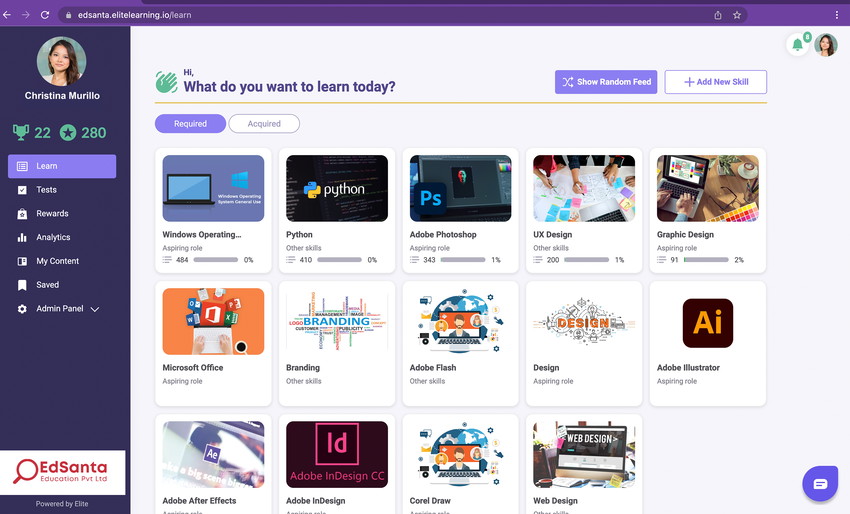Click the Rewards bag icon
The image size is (850, 514).
click(x=22, y=214)
